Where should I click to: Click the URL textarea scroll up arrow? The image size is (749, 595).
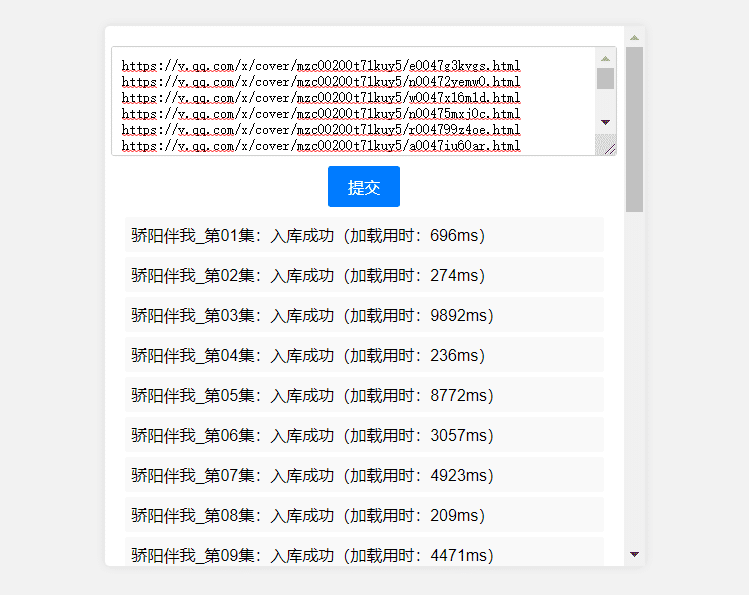pos(605,58)
